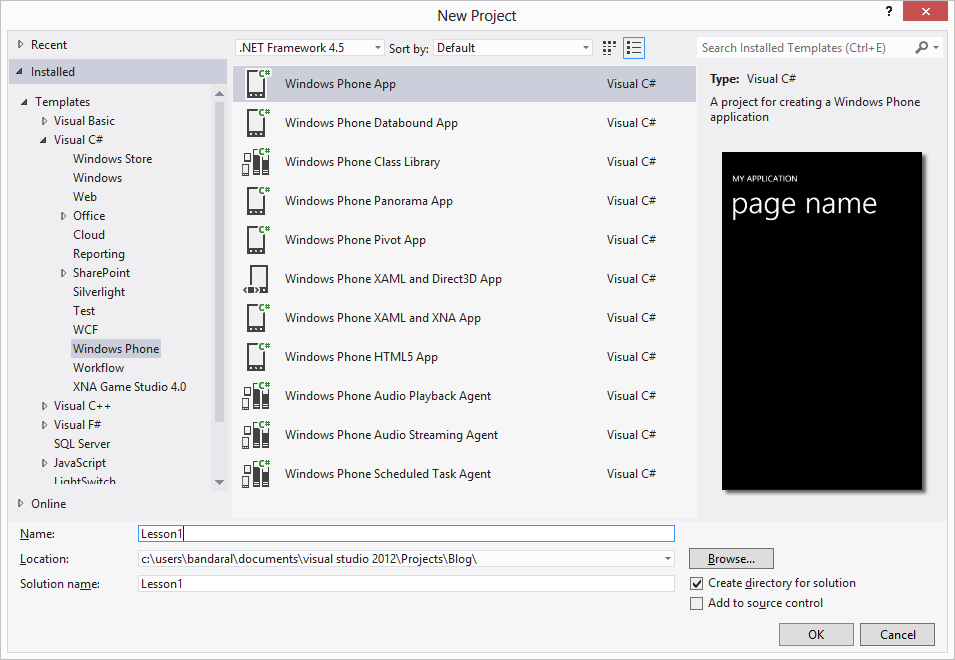955x660 pixels.
Task: Select the Silverlight template category
Action: [99, 292]
